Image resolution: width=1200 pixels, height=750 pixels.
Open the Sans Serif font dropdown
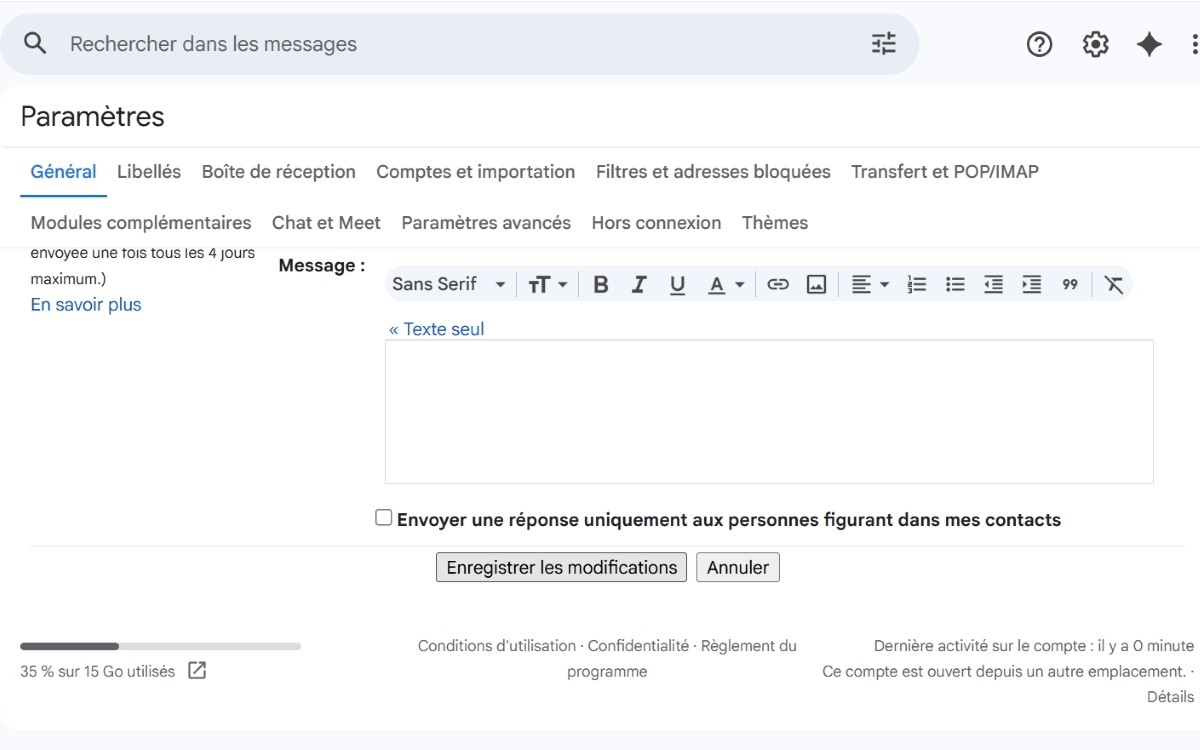[448, 284]
